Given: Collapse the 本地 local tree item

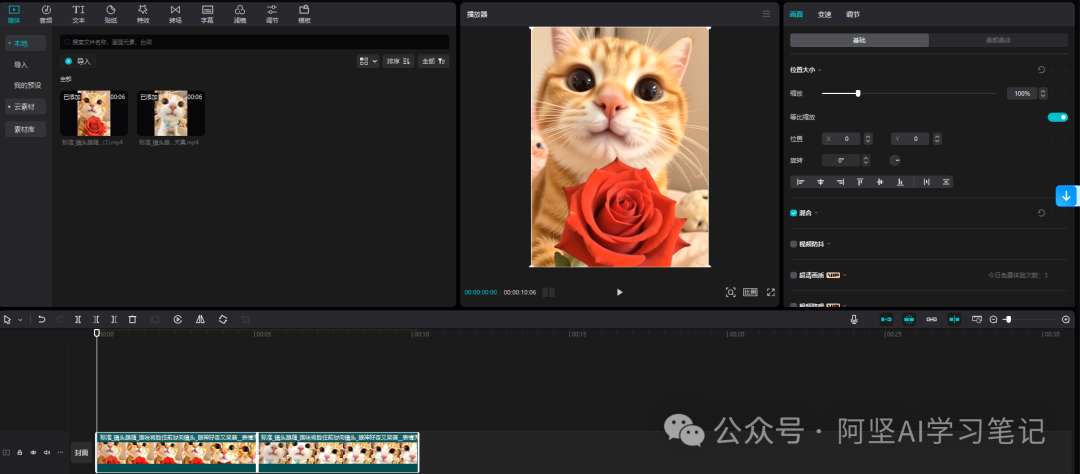Looking at the screenshot, I should (x=10, y=43).
